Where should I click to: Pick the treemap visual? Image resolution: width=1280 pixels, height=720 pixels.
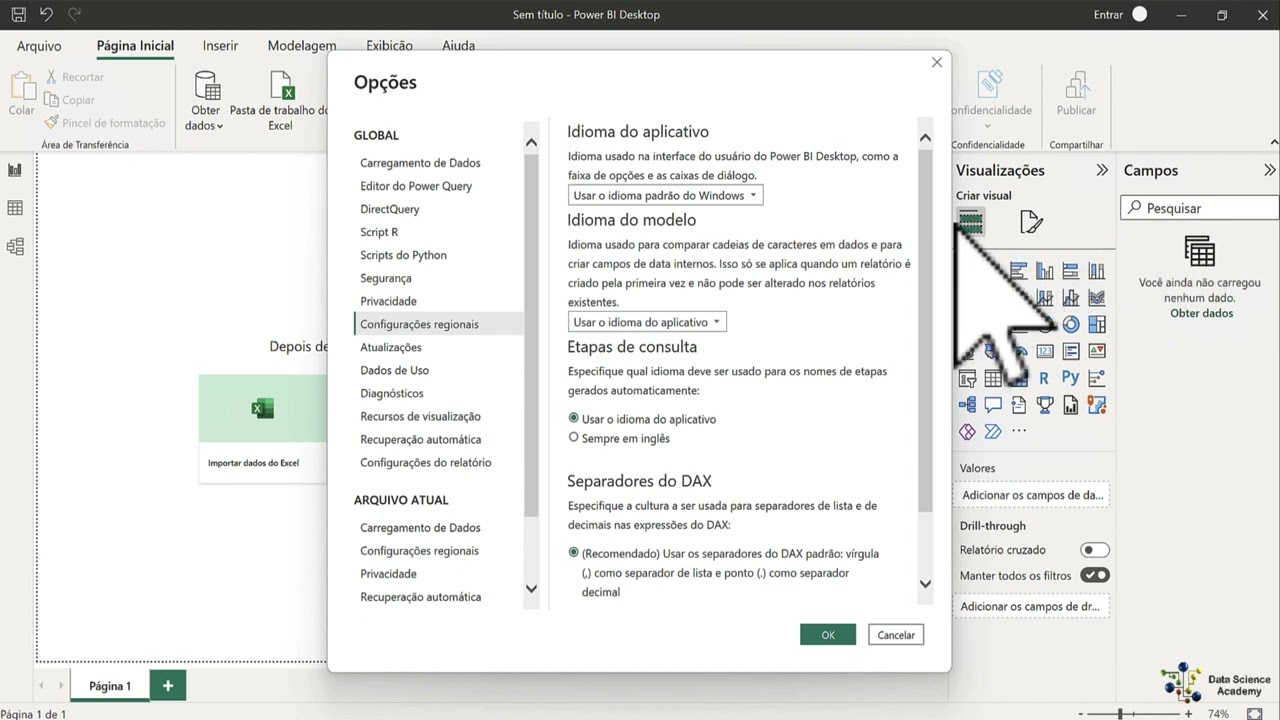(x=1097, y=324)
